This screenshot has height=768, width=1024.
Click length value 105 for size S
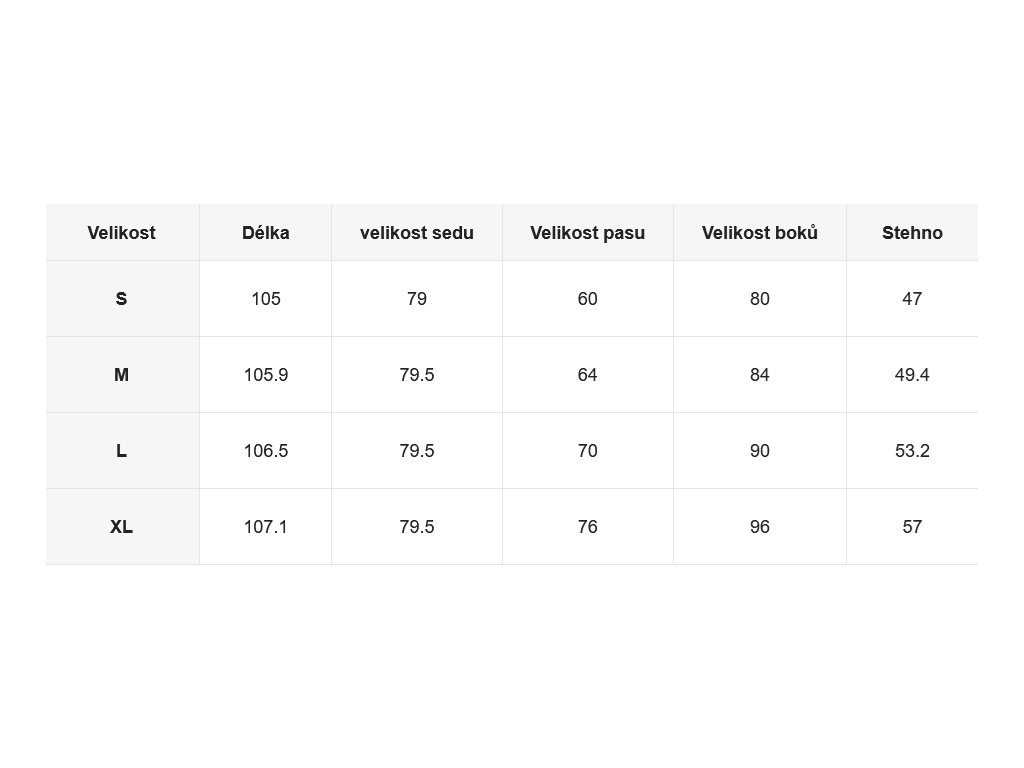(x=266, y=299)
